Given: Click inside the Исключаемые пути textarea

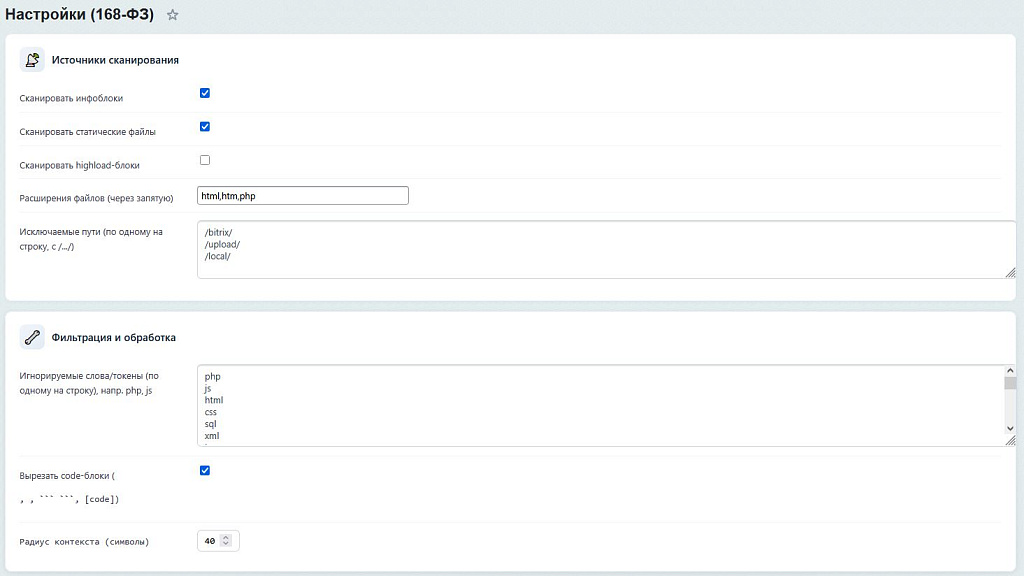Looking at the screenshot, I should [600, 249].
